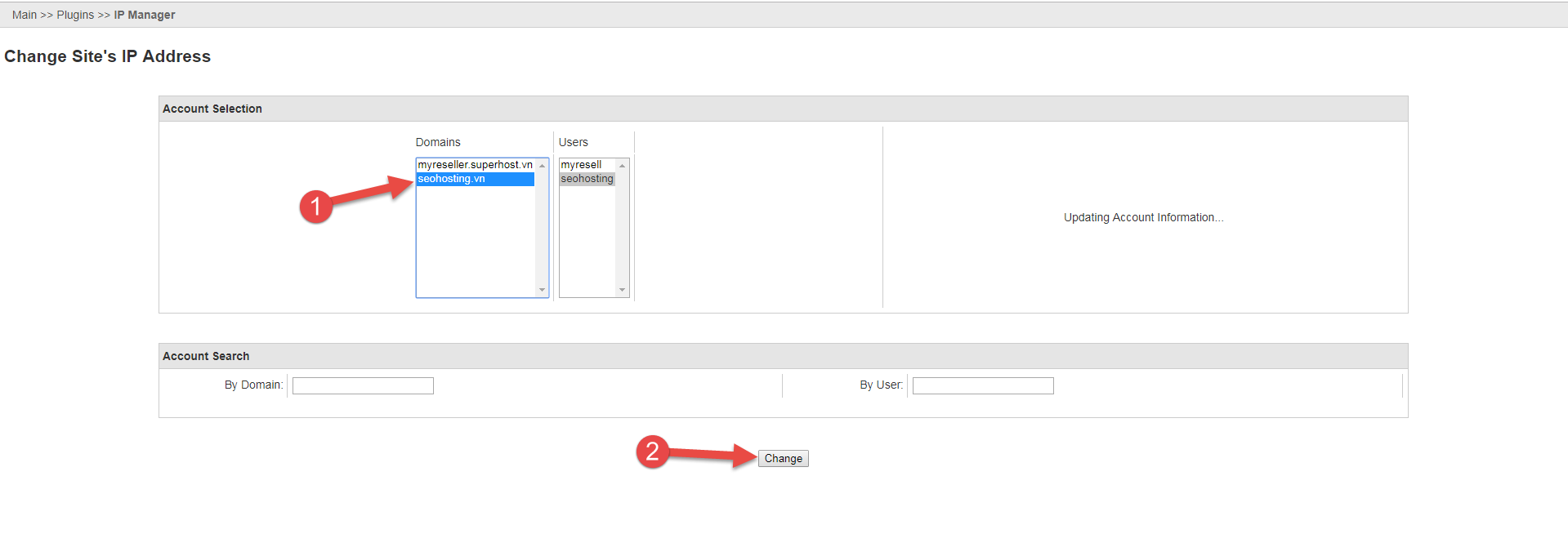The image size is (1568, 534).
Task: Focus the By Domain search field
Action: point(363,385)
